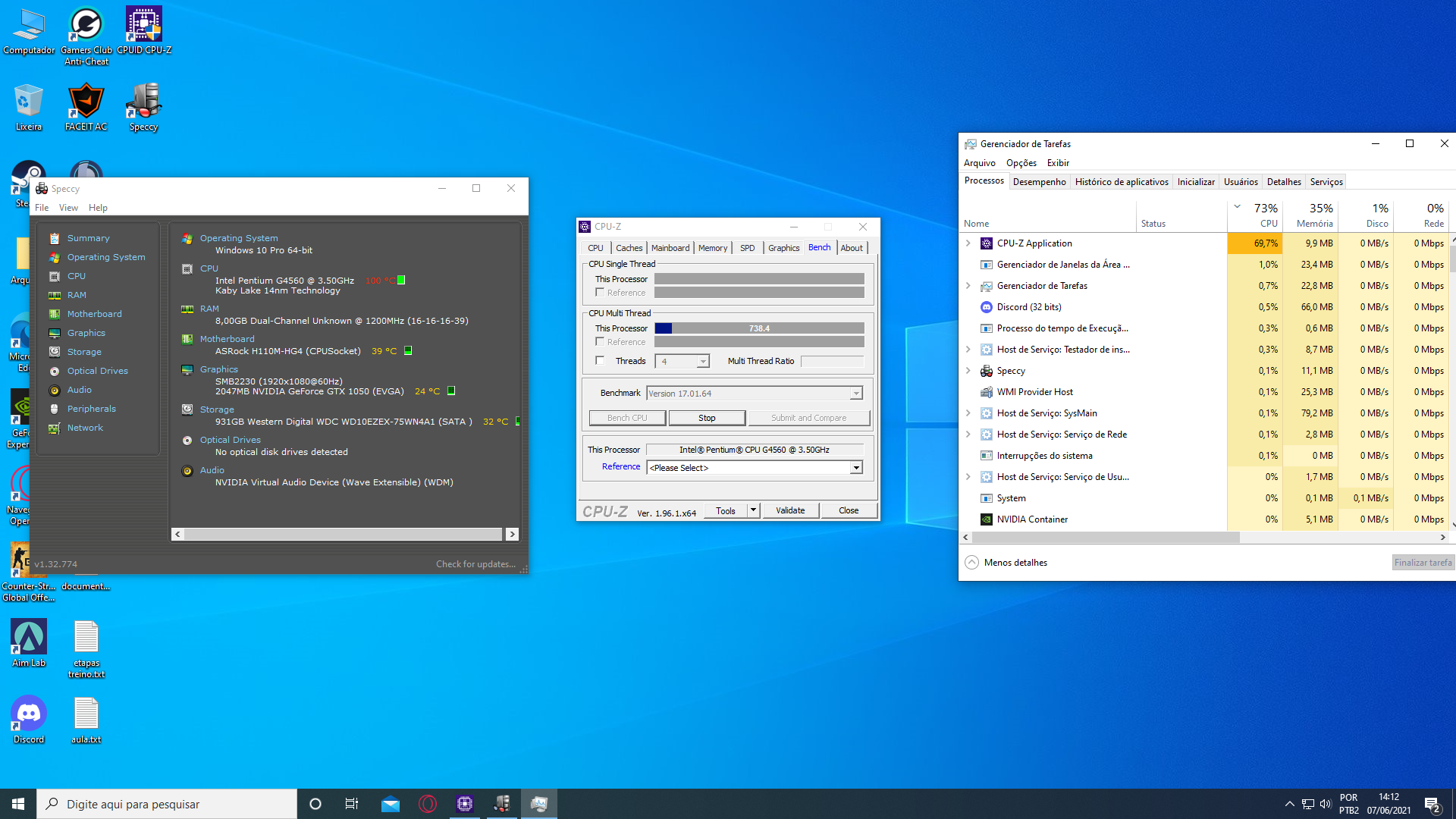The width and height of the screenshot is (1456, 819).
Task: Expand CPU-Z Application process in Task Manager
Action: pos(968,243)
